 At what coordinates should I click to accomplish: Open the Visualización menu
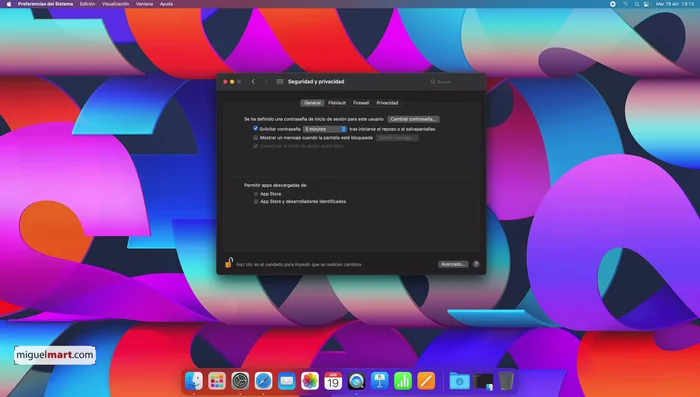coord(116,4)
